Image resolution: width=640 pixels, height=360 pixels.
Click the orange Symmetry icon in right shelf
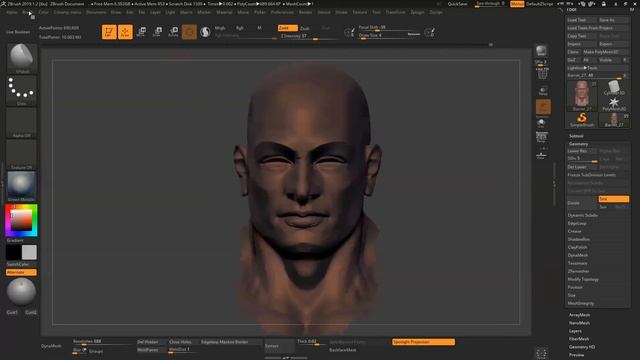[543, 107]
